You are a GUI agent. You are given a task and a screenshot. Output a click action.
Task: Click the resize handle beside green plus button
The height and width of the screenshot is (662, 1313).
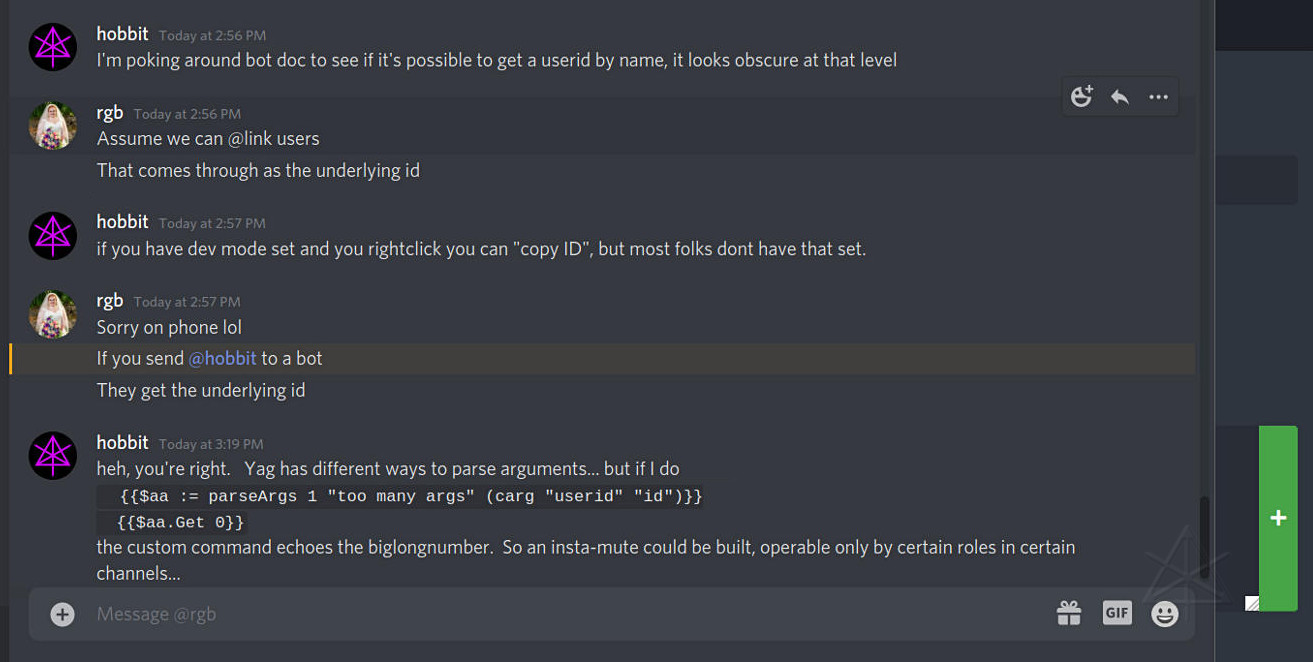click(1252, 603)
